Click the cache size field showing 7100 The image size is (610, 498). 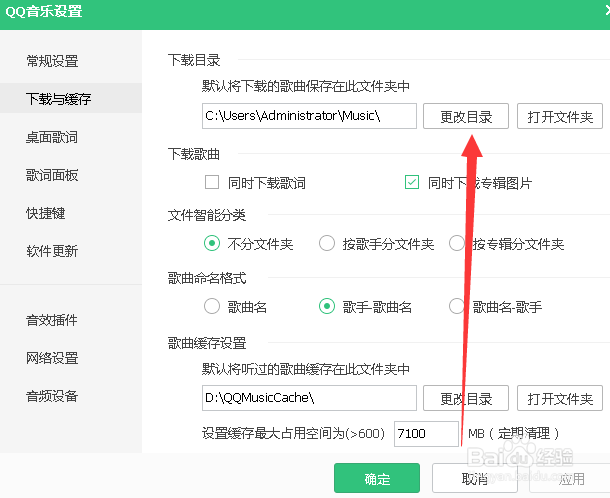[426, 434]
